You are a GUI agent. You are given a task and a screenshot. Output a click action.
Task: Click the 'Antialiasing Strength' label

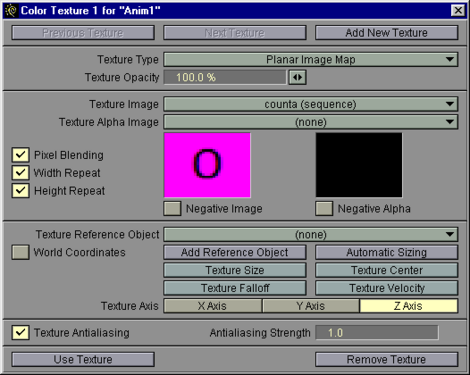point(260,333)
